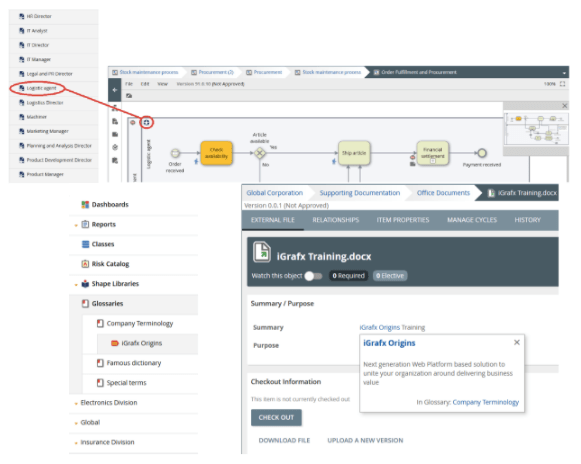
Task: Click the red marker left of Financial settlement
Action: click(412, 157)
